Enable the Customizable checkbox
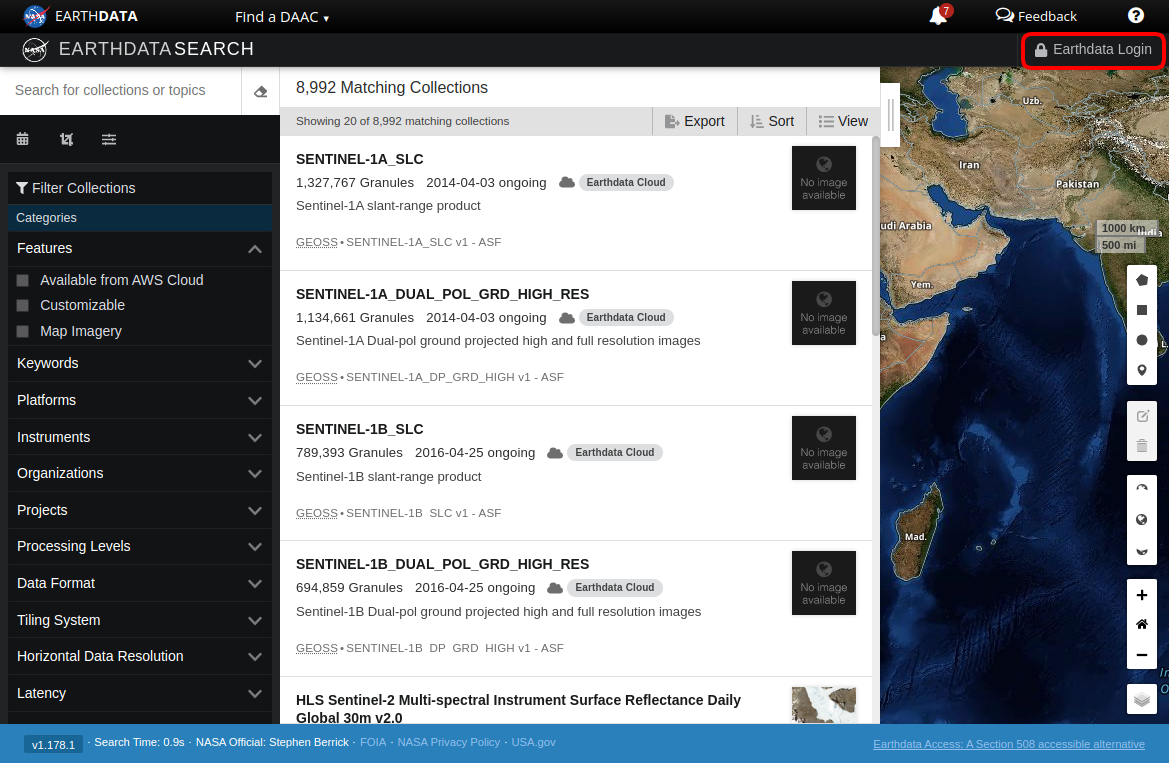The width and height of the screenshot is (1169, 763). (23, 305)
